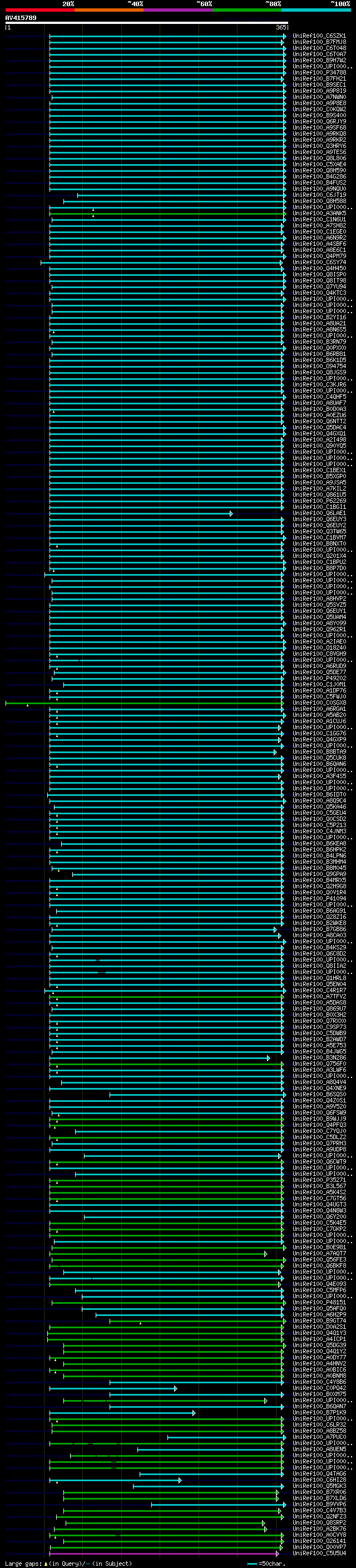Select hit label UniRef100_A1DP76
This screenshot has height=1568, width=356.
point(319,690)
